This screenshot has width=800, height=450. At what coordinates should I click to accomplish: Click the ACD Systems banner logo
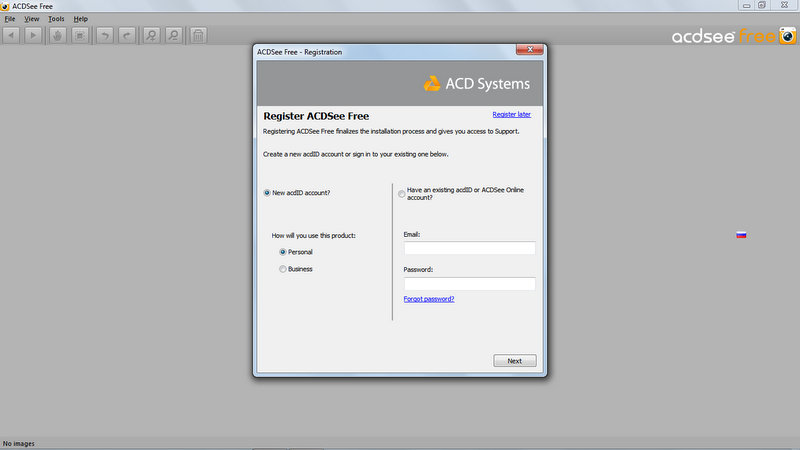[x=477, y=84]
